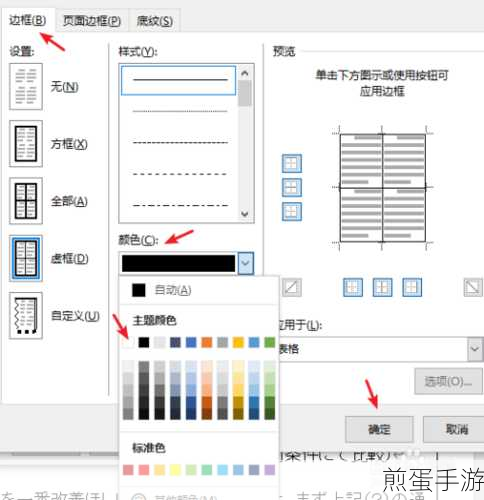Switch to the 边框(B) tab

(27, 21)
